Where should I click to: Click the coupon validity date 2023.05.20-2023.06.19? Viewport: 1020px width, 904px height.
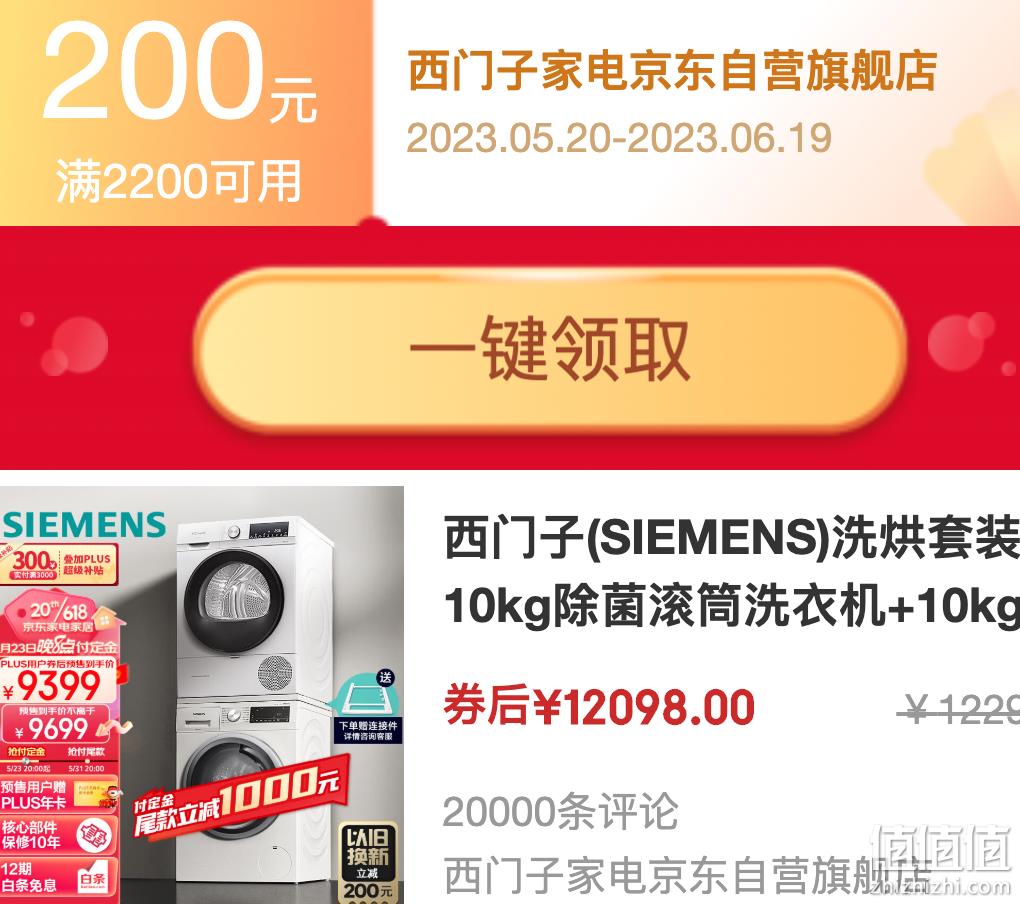pos(619,138)
